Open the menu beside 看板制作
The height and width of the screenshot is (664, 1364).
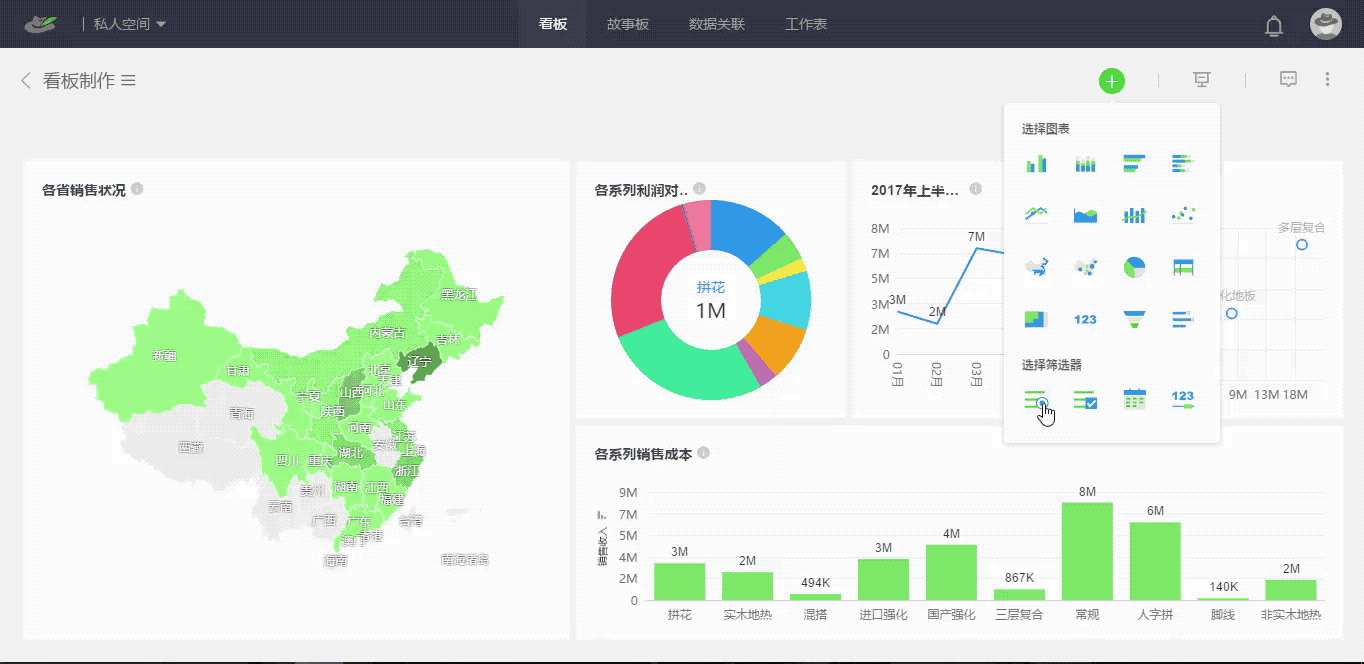tap(128, 80)
